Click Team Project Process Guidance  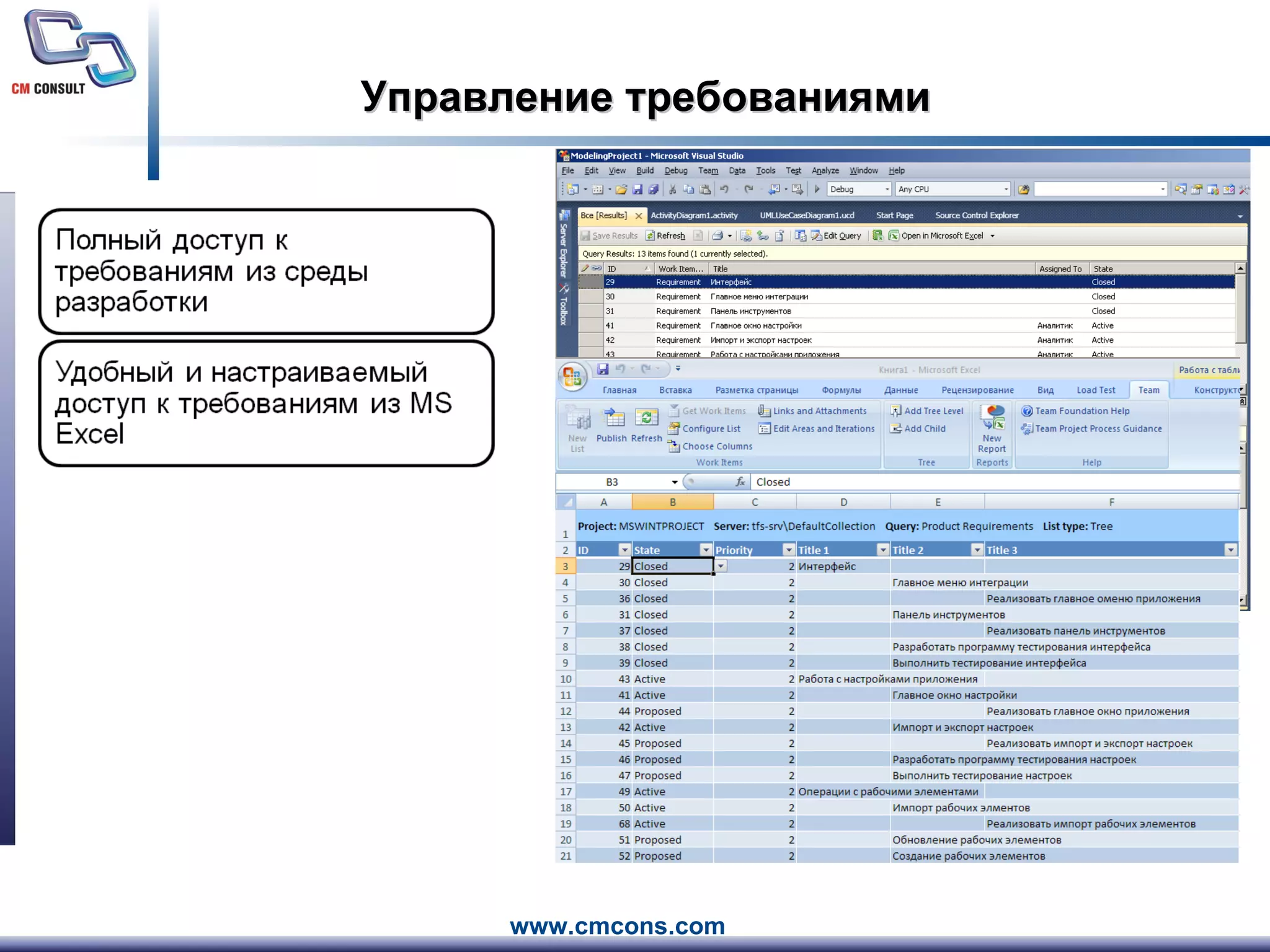click(x=1091, y=428)
